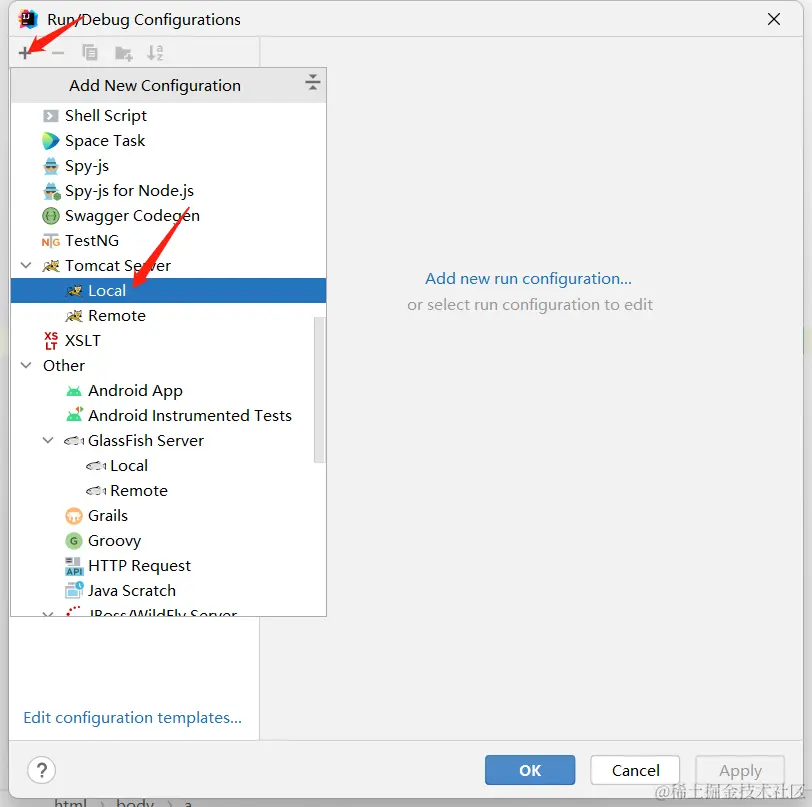The width and height of the screenshot is (812, 807).
Task: Select the Swagger Codegen icon
Action: point(50,215)
